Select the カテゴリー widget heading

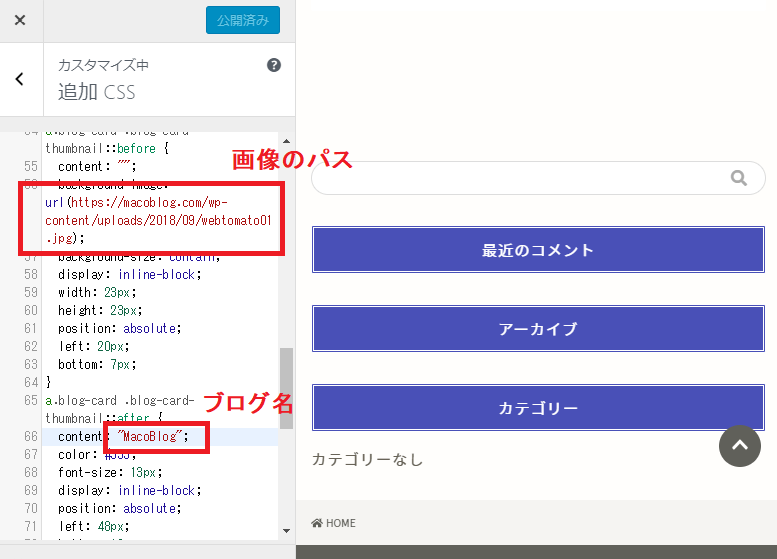(x=538, y=407)
